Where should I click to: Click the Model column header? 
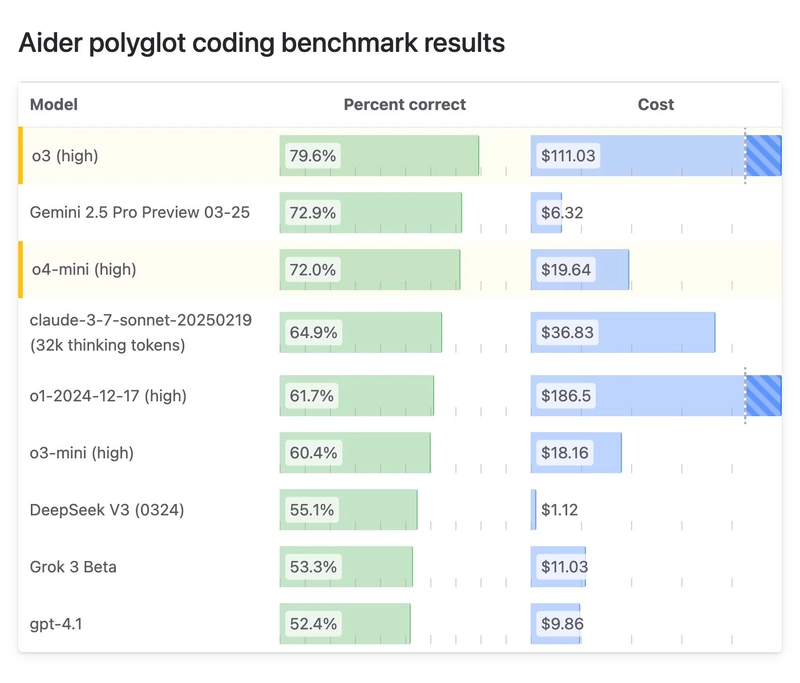click(x=54, y=105)
